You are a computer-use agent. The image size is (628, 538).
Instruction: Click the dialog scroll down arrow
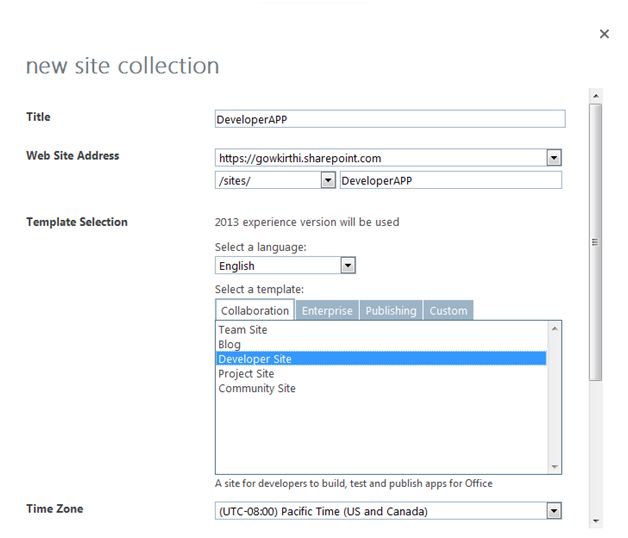596,520
